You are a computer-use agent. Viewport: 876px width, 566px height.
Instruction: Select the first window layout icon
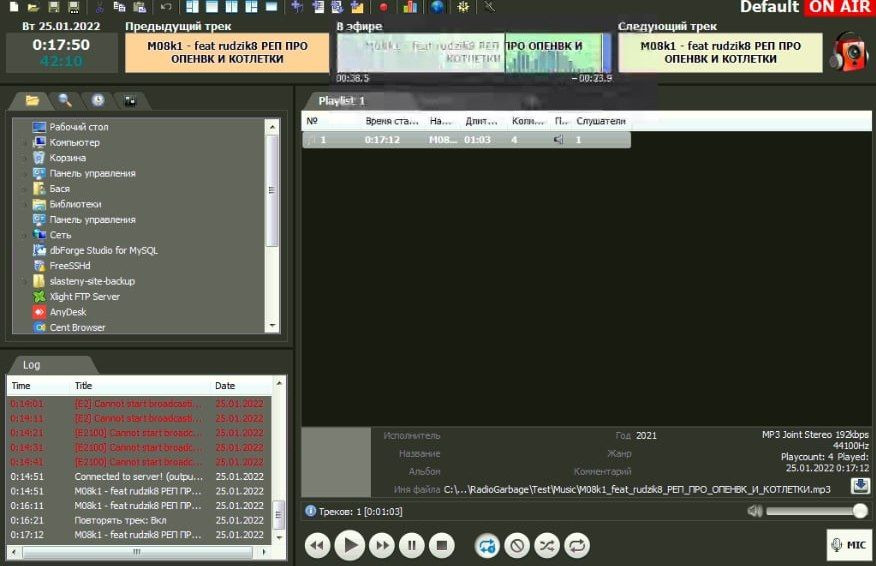tap(192, 7)
